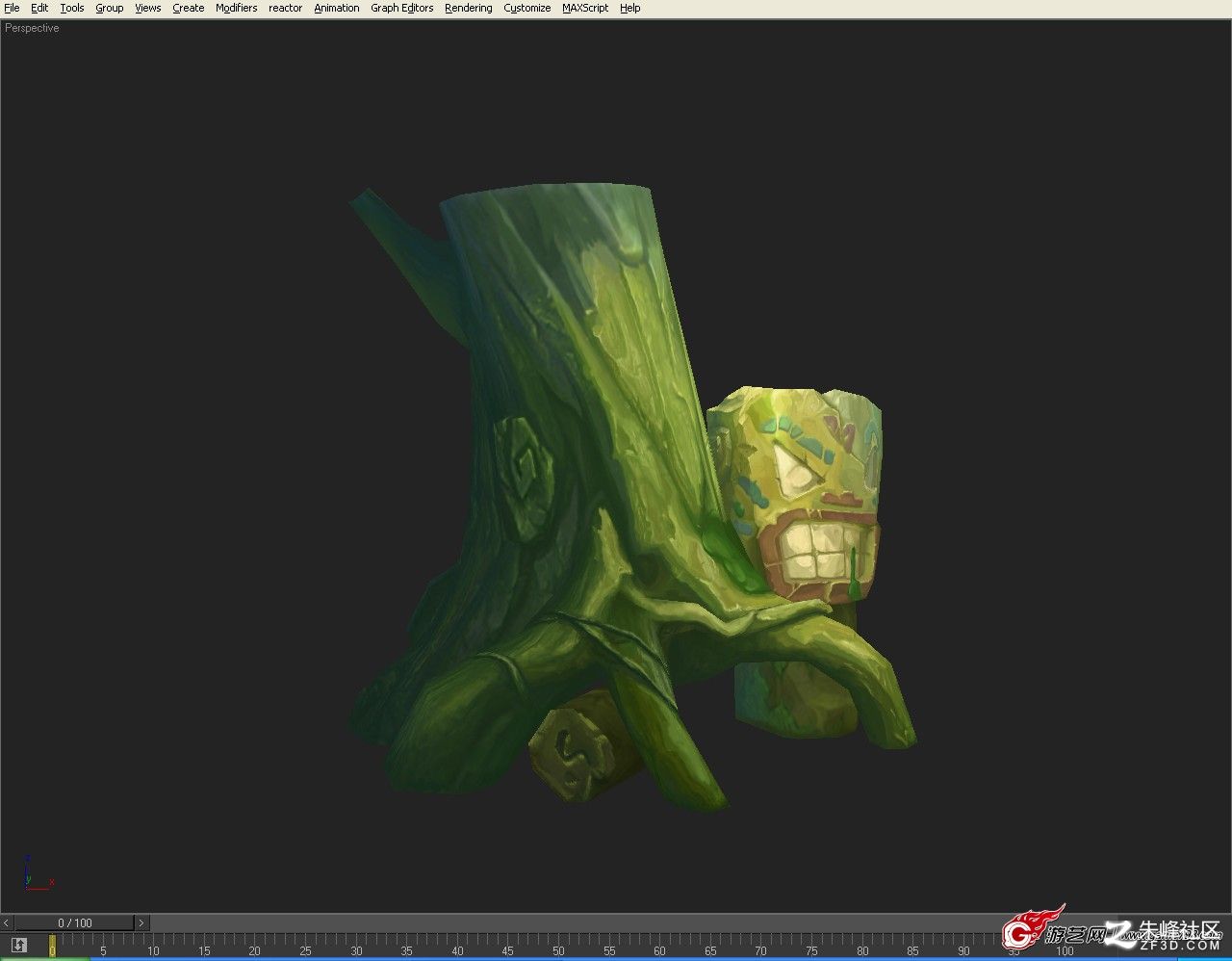Click the yellow current-frame marker at 0
This screenshot has width=1232, height=961.
pos(52,947)
